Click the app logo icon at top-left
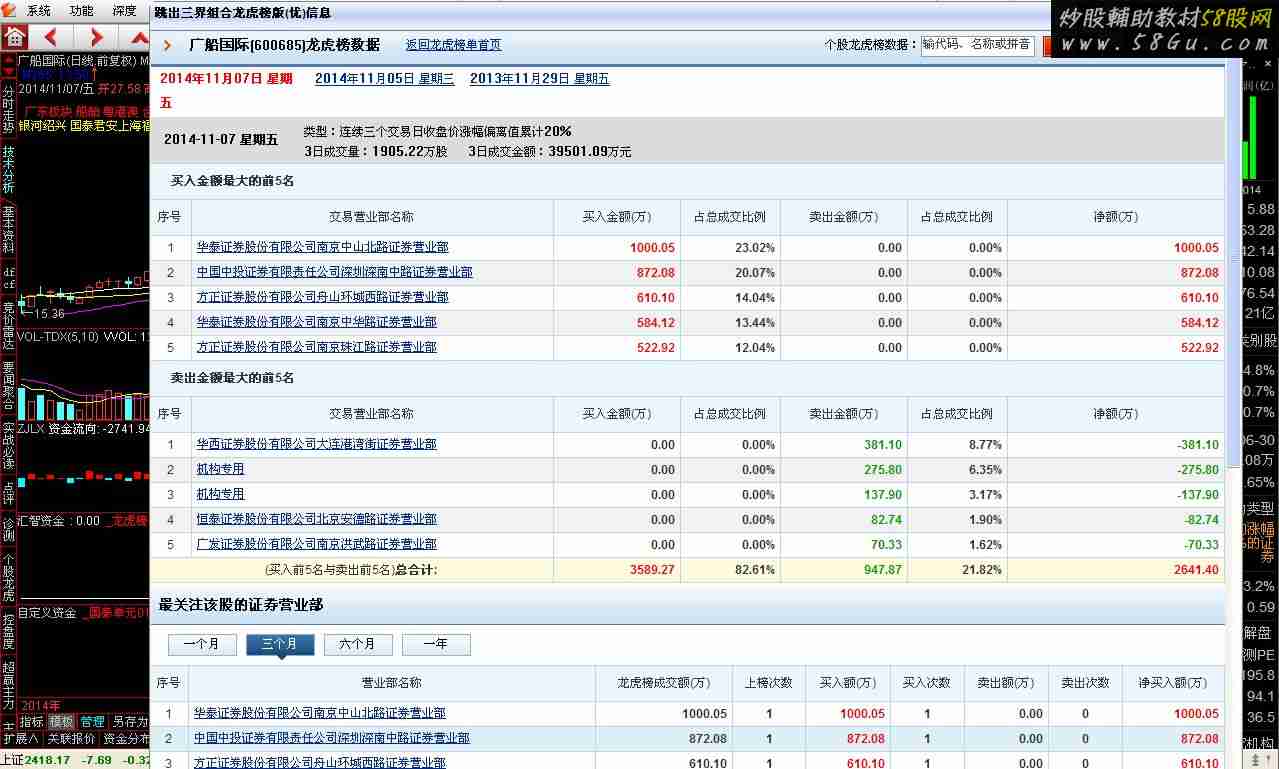 click(10, 11)
